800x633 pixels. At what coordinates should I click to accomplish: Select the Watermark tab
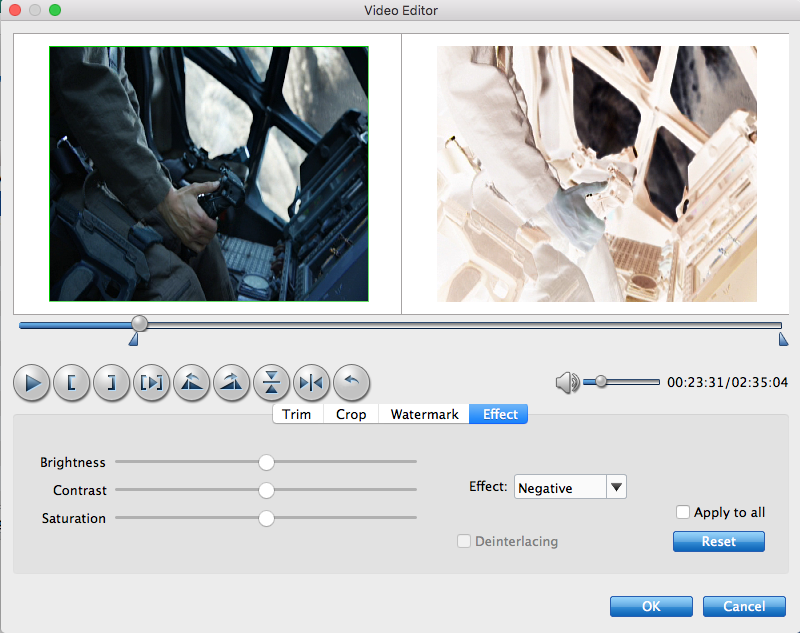424,414
